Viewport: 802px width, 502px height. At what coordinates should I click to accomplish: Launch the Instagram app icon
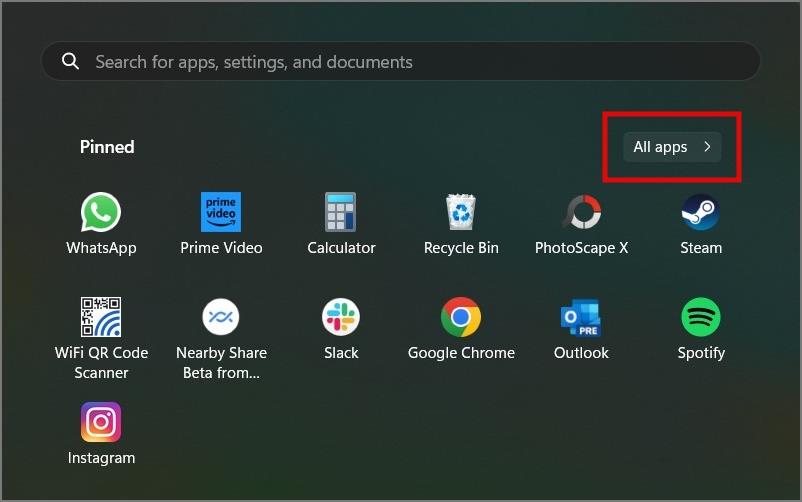coord(101,422)
